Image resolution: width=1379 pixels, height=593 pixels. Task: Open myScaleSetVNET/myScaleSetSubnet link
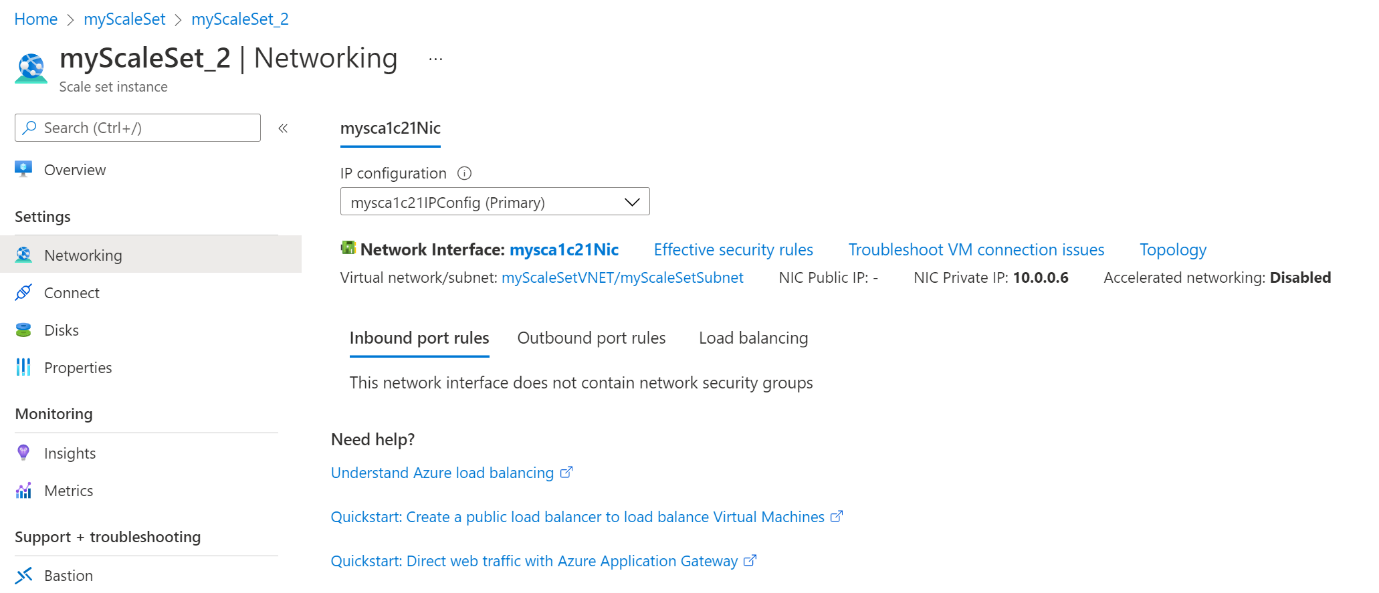622,278
